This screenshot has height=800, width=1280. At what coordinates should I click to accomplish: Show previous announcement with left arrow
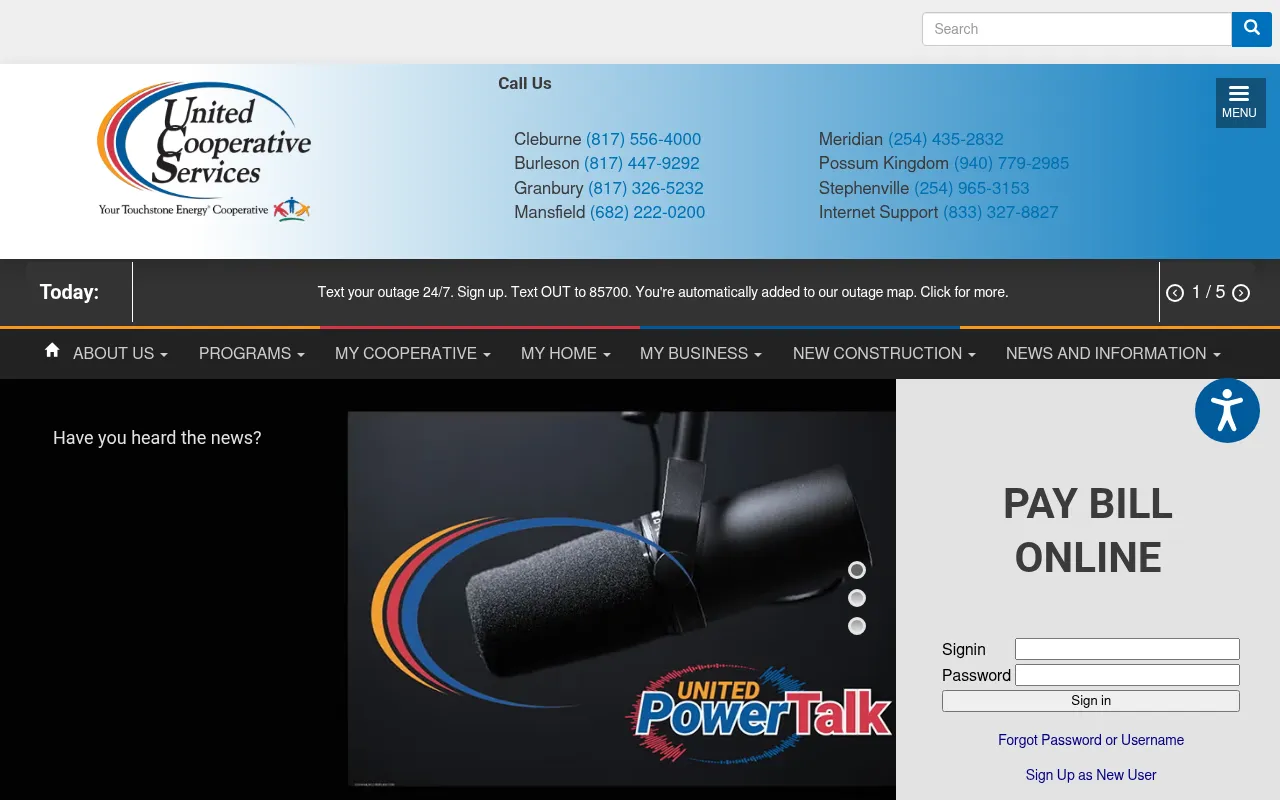[x=1175, y=293]
